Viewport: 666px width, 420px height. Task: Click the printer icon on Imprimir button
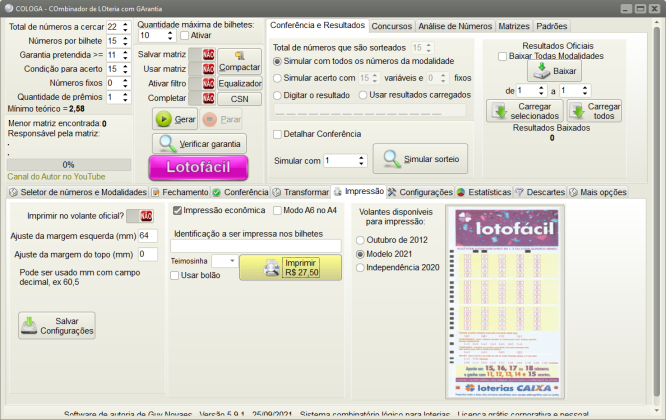pyautogui.click(x=272, y=268)
